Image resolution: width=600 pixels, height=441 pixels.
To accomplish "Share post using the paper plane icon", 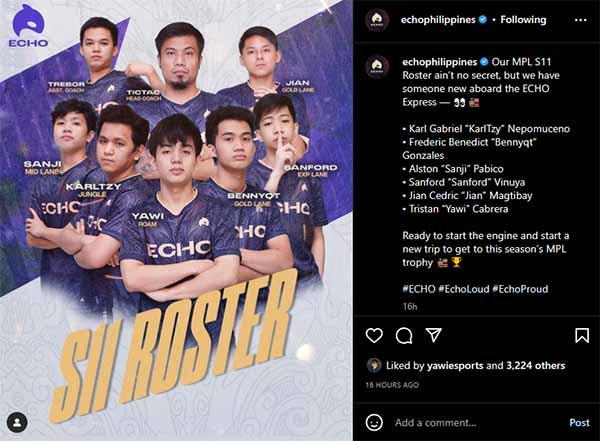I will [x=434, y=335].
